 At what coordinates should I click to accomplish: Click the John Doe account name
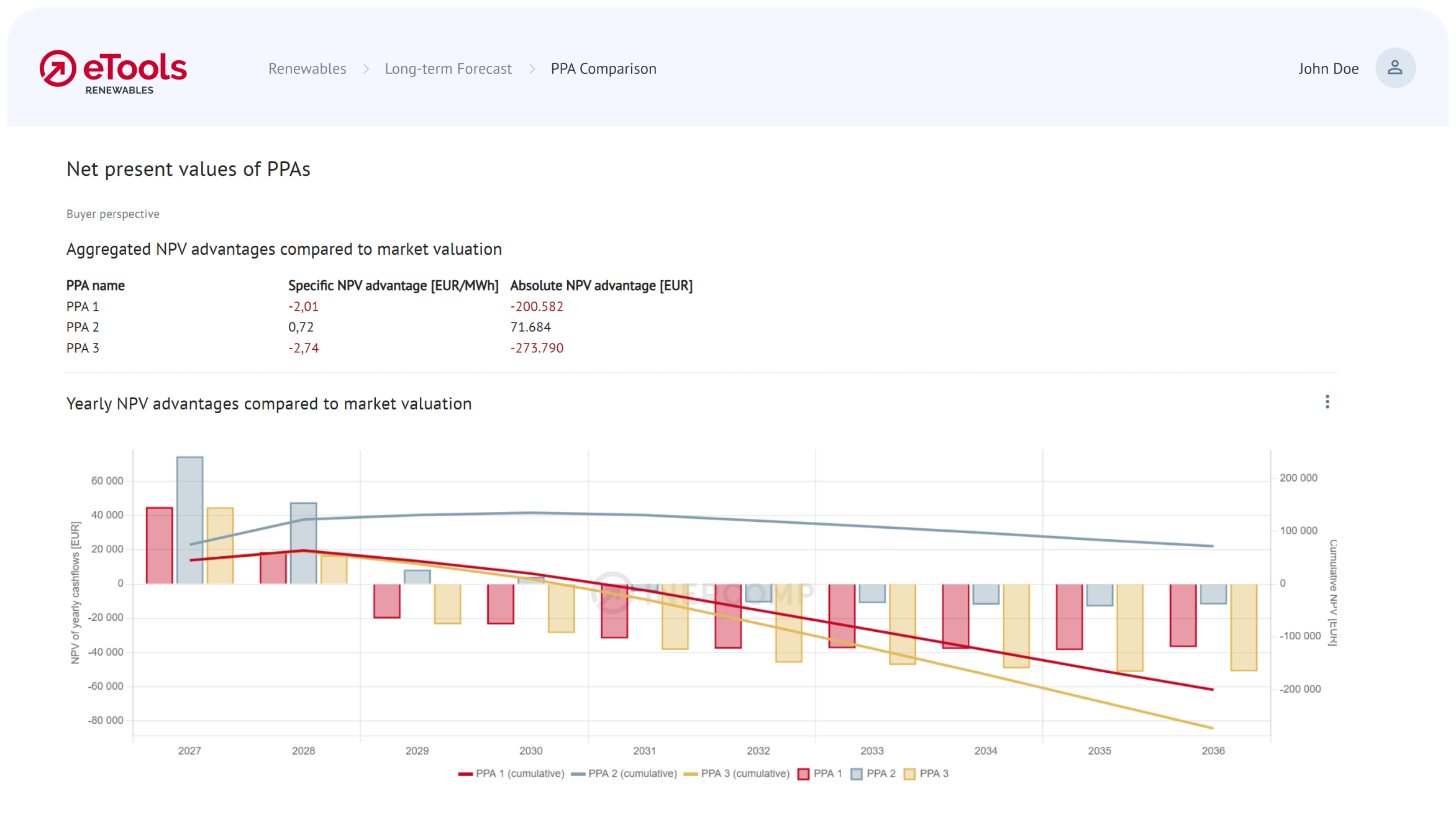point(1329,68)
